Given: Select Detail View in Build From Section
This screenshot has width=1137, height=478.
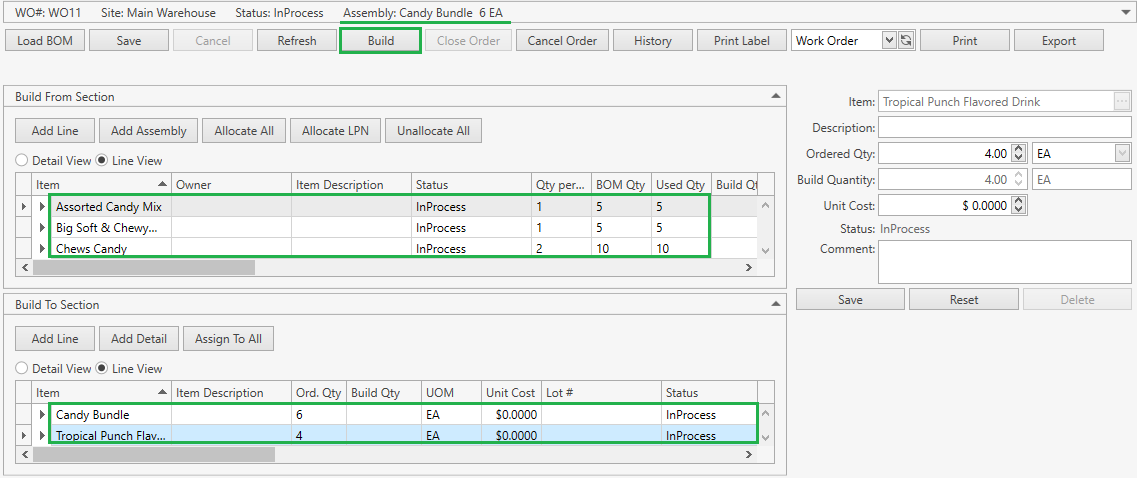Looking at the screenshot, I should click(22, 161).
